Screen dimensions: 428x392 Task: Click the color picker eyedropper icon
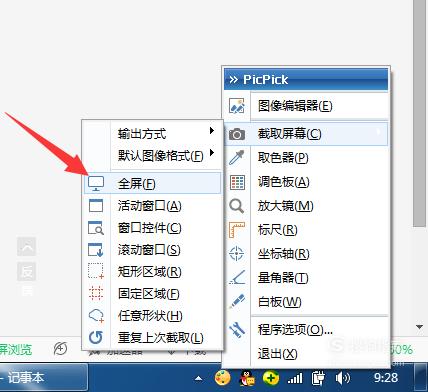click(237, 157)
